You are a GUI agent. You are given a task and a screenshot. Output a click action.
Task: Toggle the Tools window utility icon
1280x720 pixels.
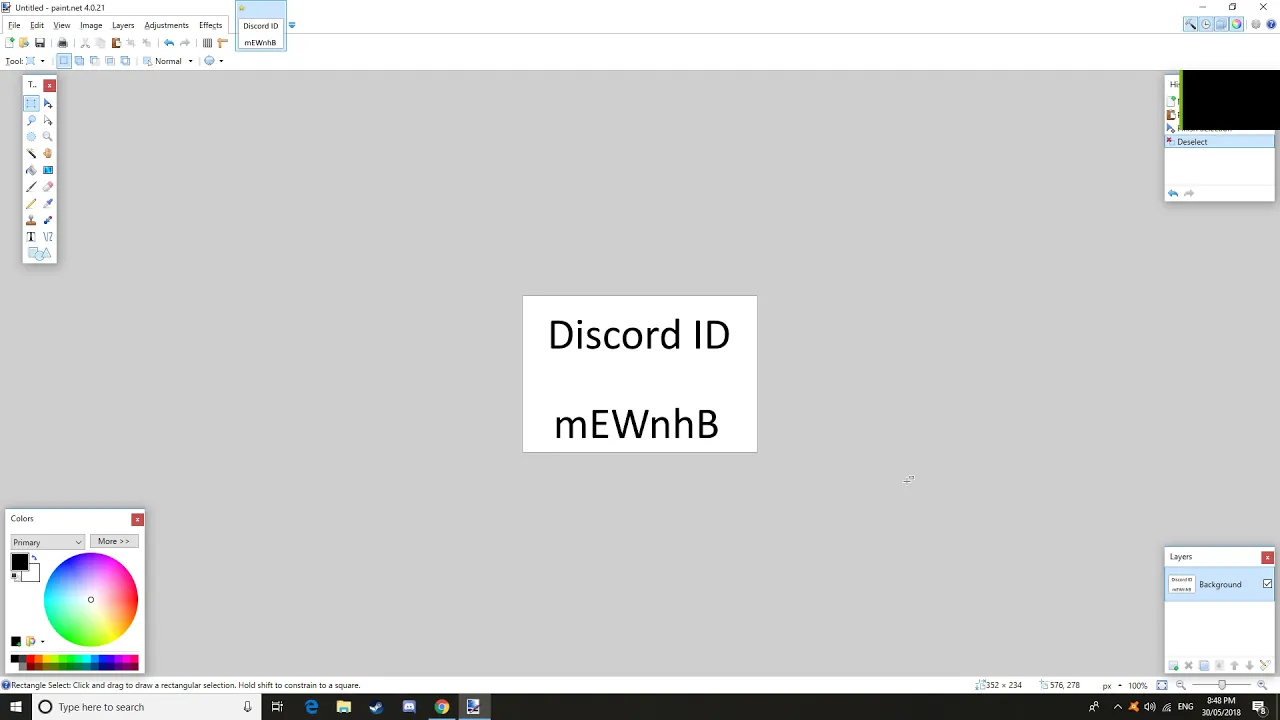[x=1190, y=24]
